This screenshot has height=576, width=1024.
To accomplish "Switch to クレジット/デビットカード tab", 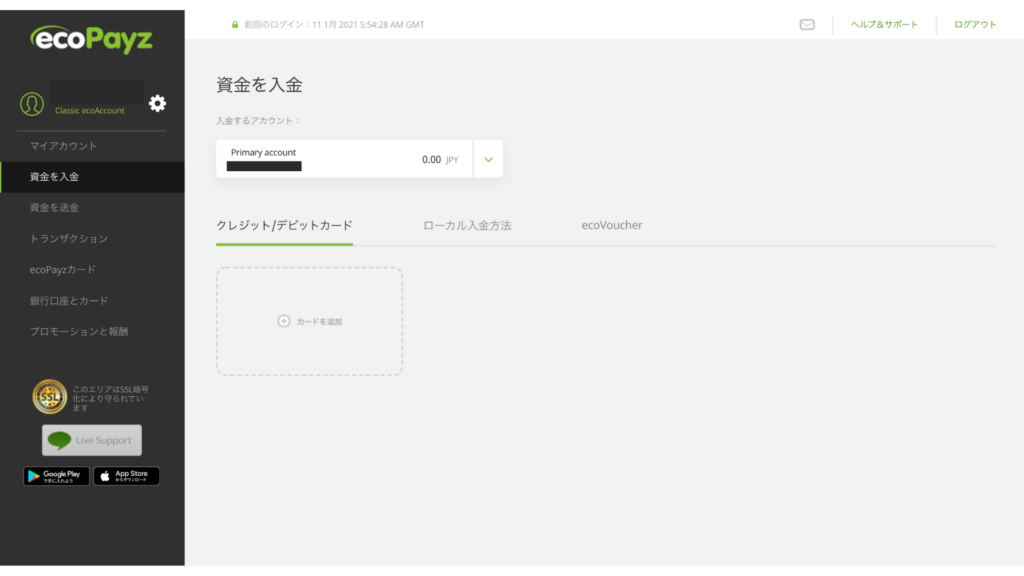I will pos(284,226).
